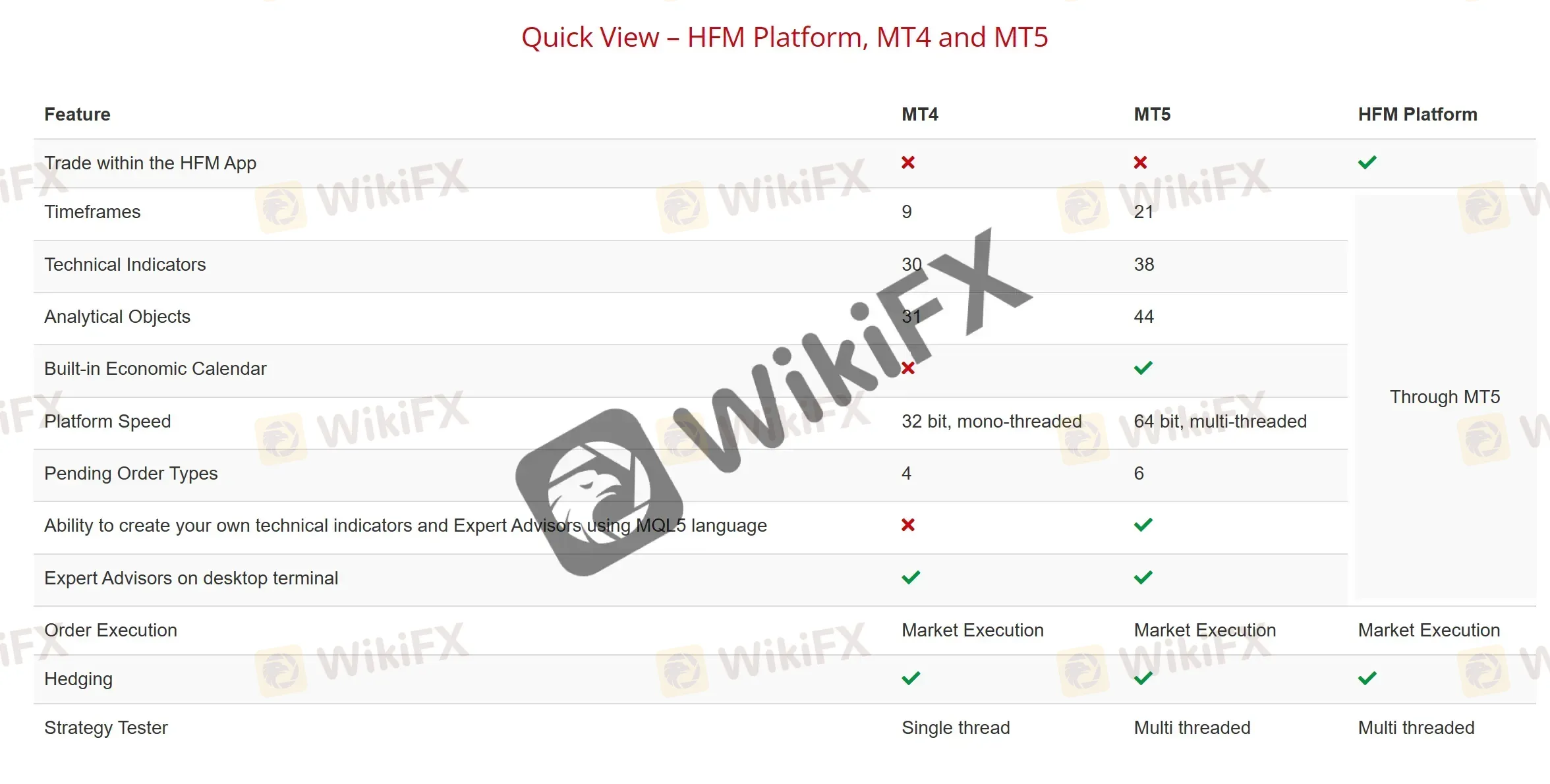This screenshot has height=784, width=1550.
Task: Click the red X for MT4 MQL5 language support
Action: pos(907,526)
